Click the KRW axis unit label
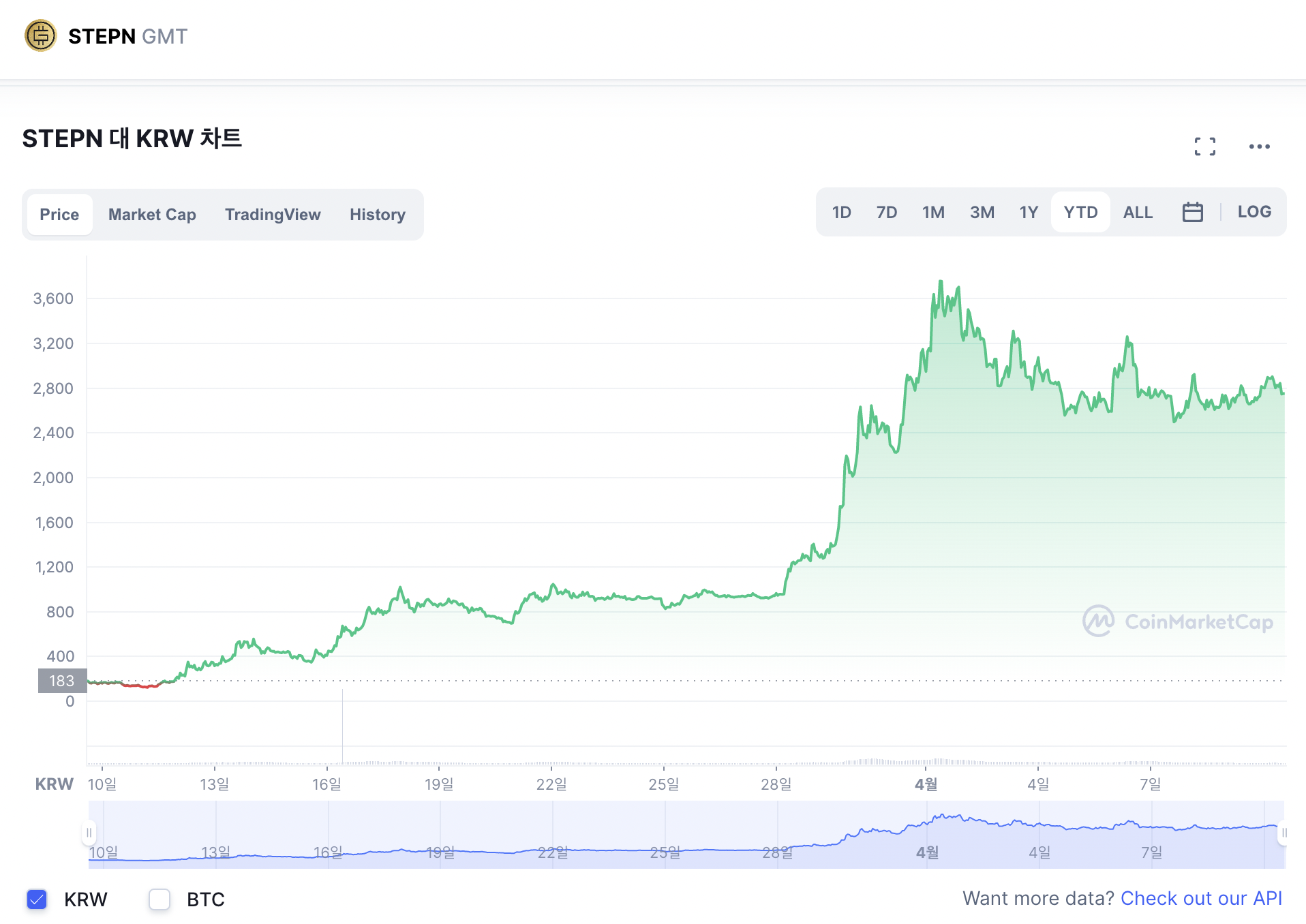The width and height of the screenshot is (1306, 924). click(54, 784)
